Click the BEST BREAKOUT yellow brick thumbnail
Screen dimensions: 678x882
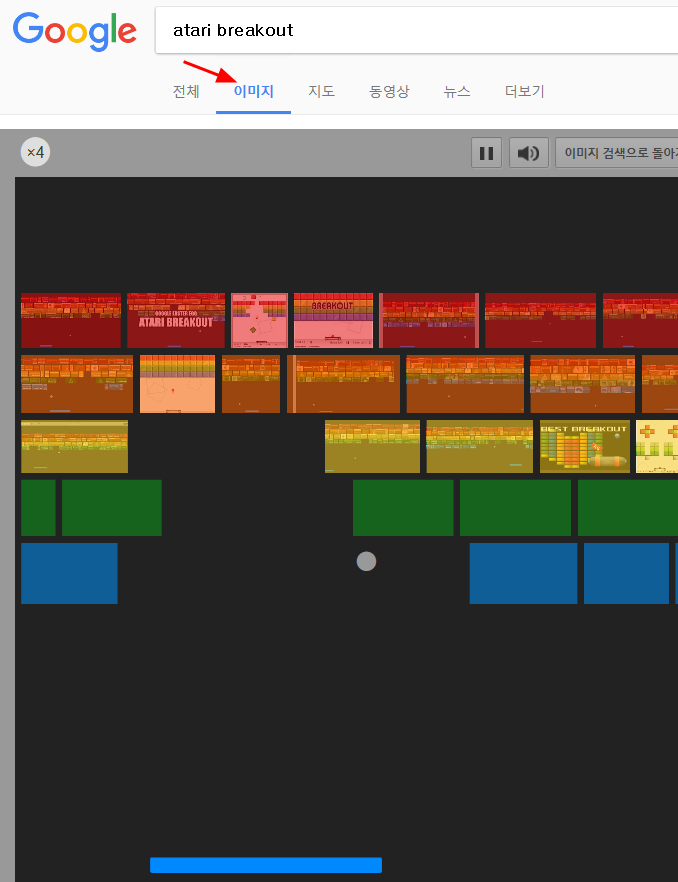pyautogui.click(x=585, y=446)
